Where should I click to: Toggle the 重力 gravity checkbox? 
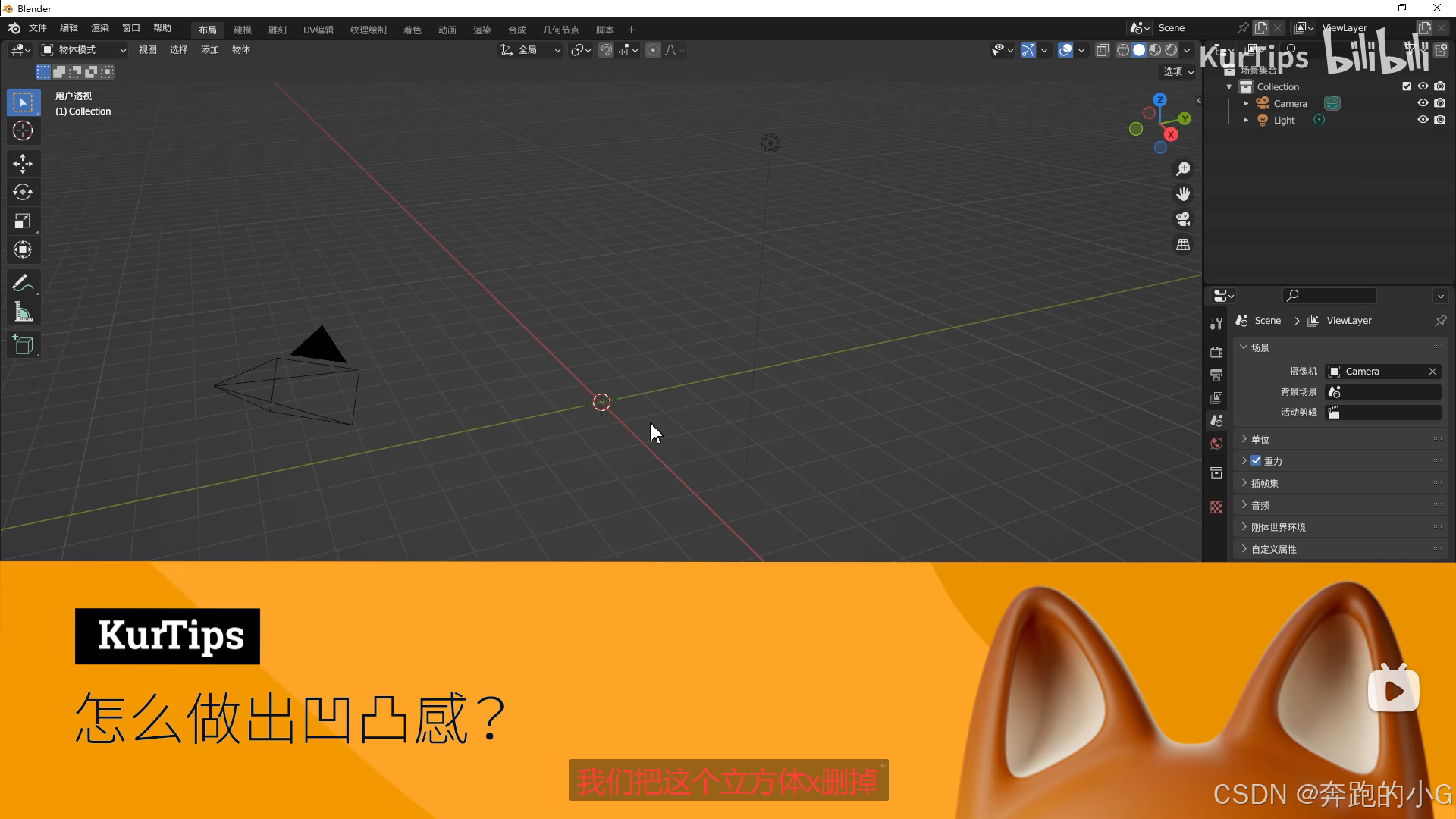pos(1256,460)
